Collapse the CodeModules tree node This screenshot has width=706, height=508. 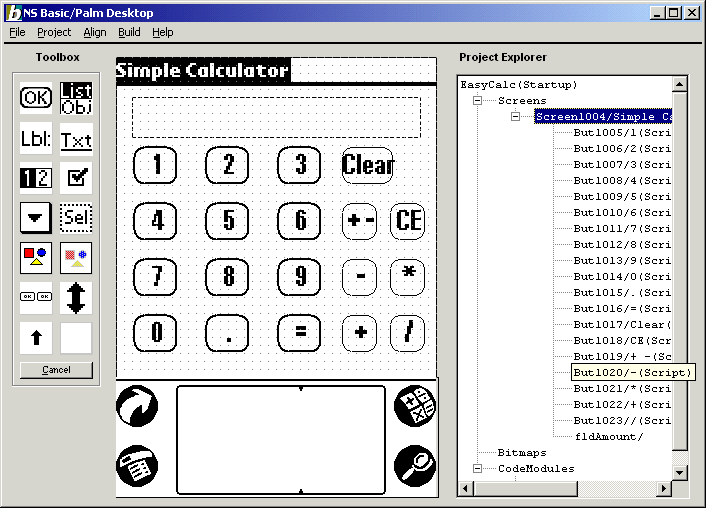pos(478,469)
